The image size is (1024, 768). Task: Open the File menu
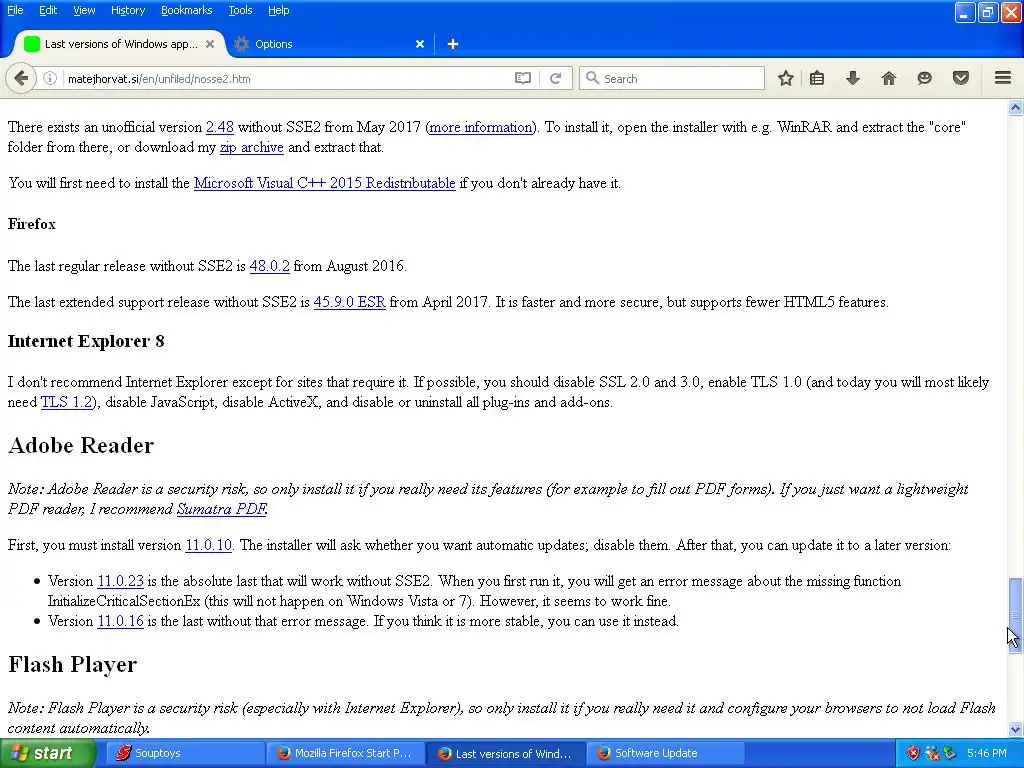[x=15, y=10]
